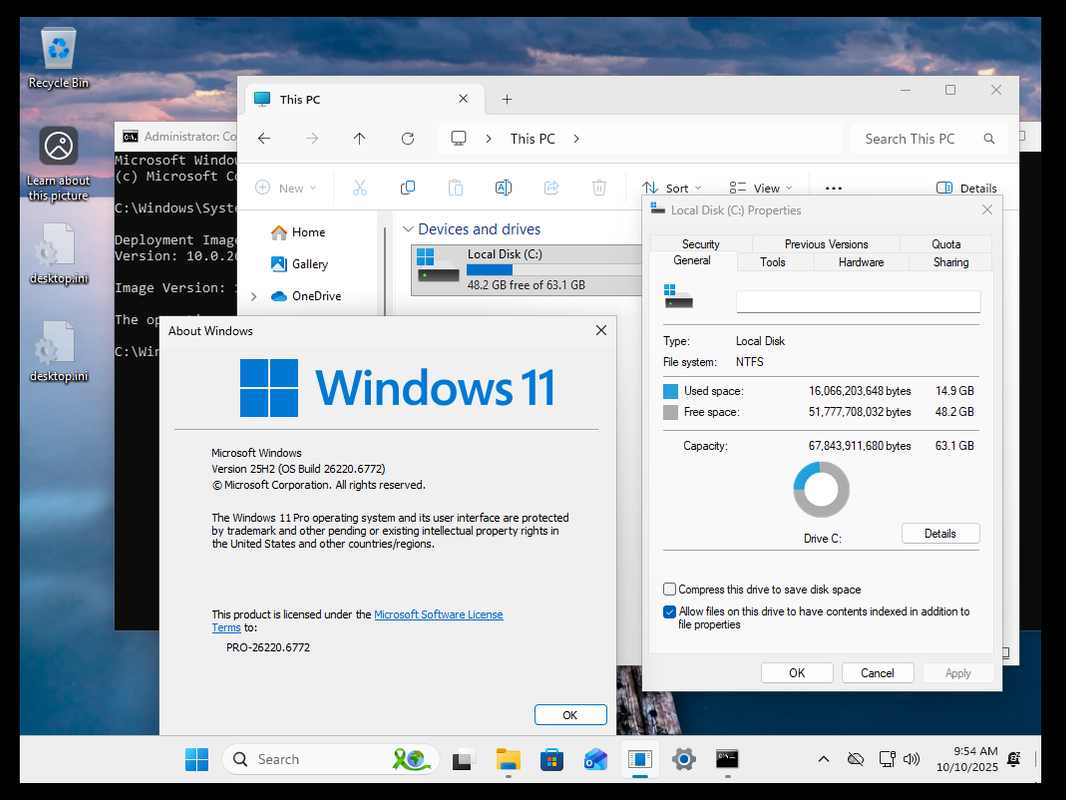Image resolution: width=1066 pixels, height=800 pixels.
Task: Click the network icon in system tray
Action: (x=887, y=759)
